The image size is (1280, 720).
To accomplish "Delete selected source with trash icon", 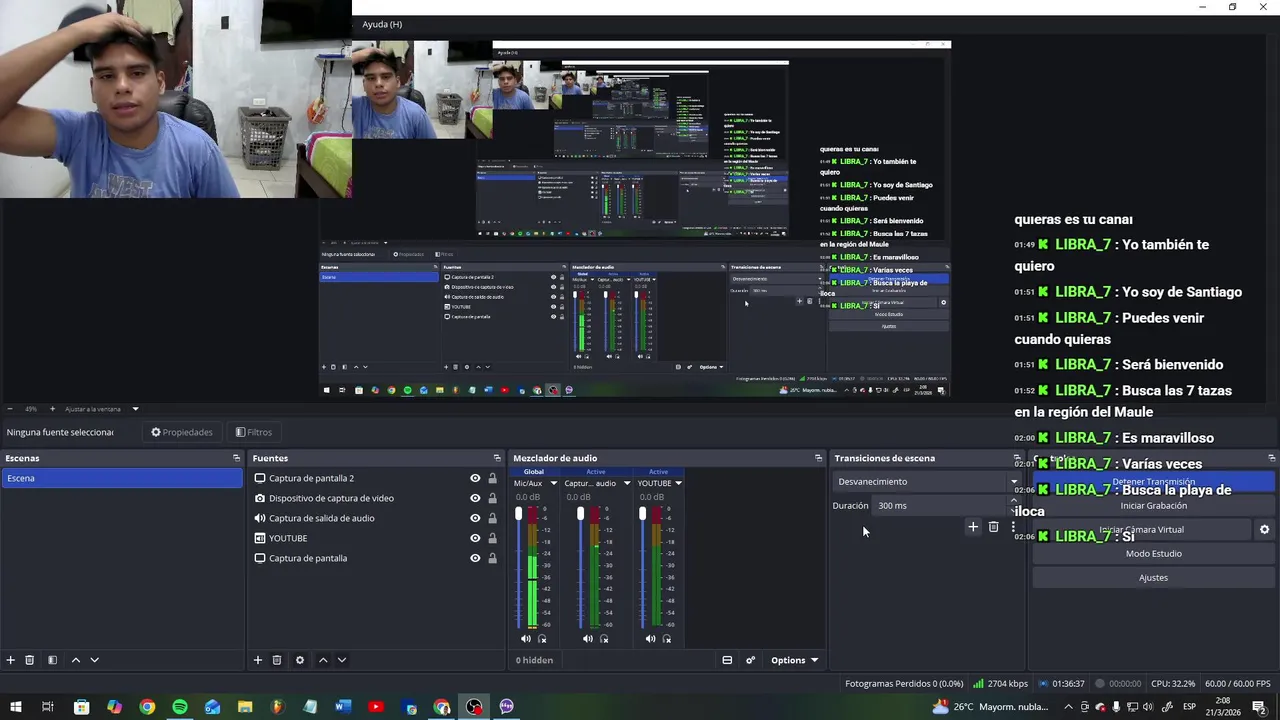I will pos(277,660).
